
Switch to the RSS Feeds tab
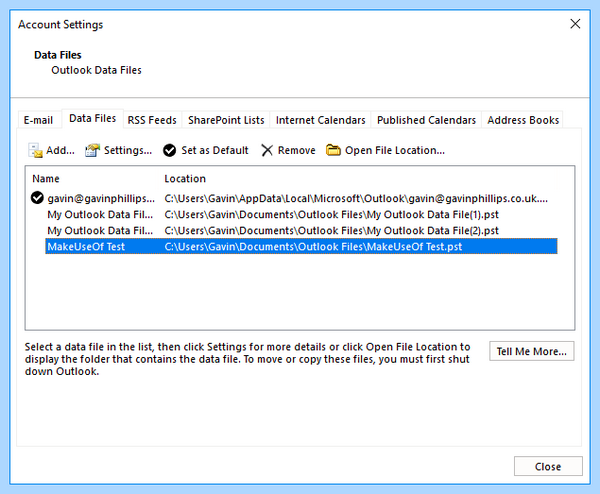tap(152, 120)
